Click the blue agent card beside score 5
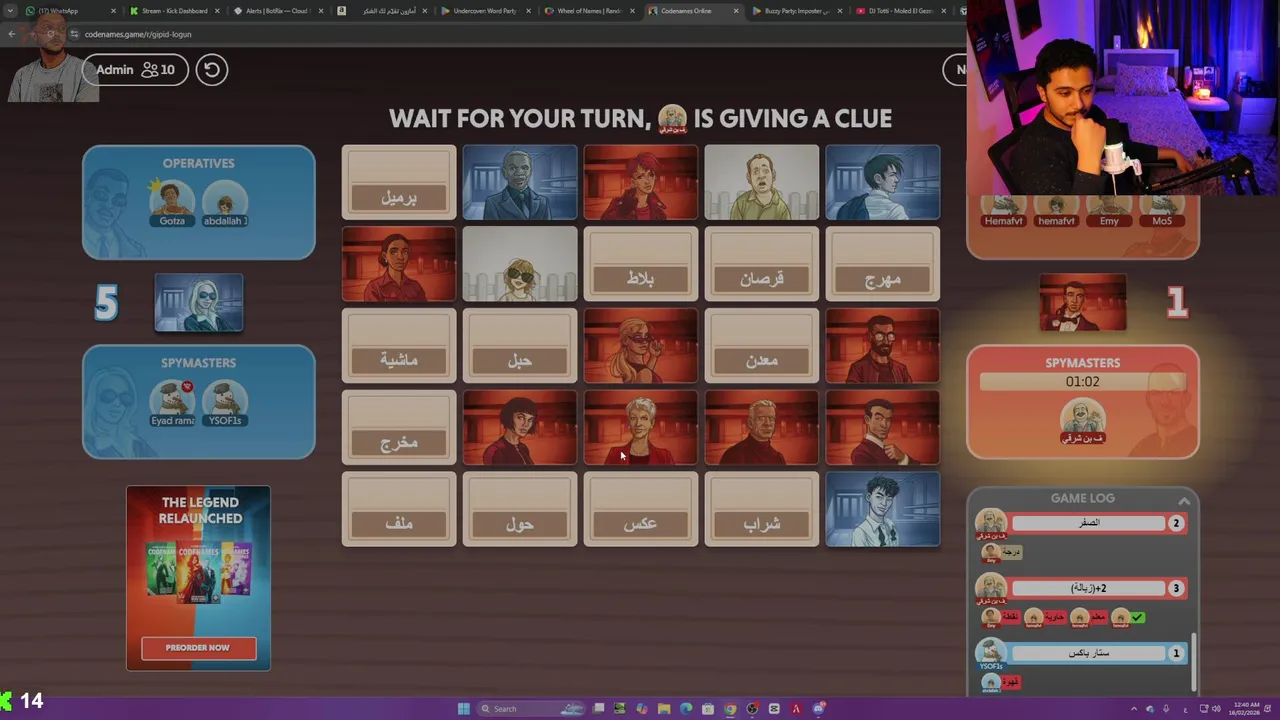The height and width of the screenshot is (720, 1280). tap(199, 302)
